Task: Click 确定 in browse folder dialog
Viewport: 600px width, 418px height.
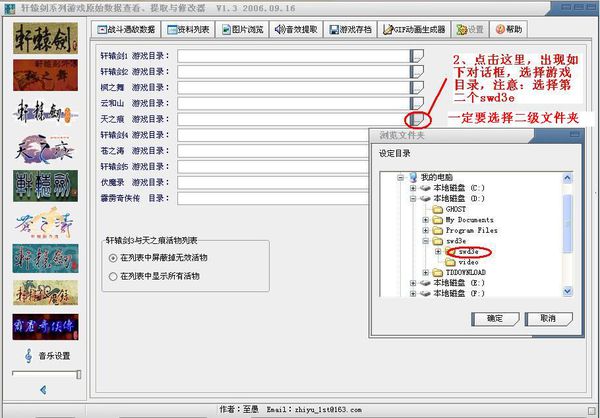Action: tap(495, 318)
